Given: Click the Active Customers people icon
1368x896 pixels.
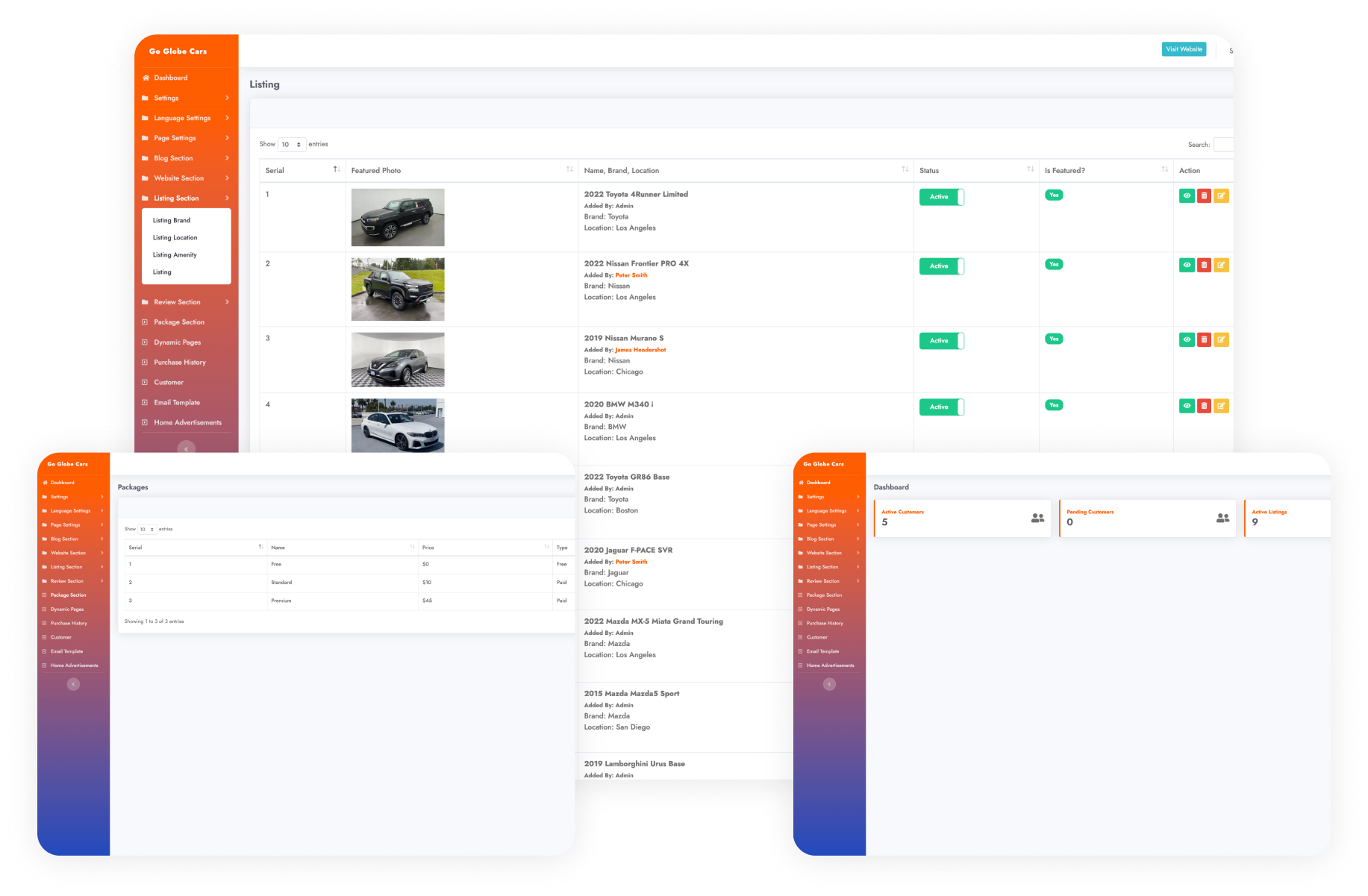Looking at the screenshot, I should [1037, 518].
